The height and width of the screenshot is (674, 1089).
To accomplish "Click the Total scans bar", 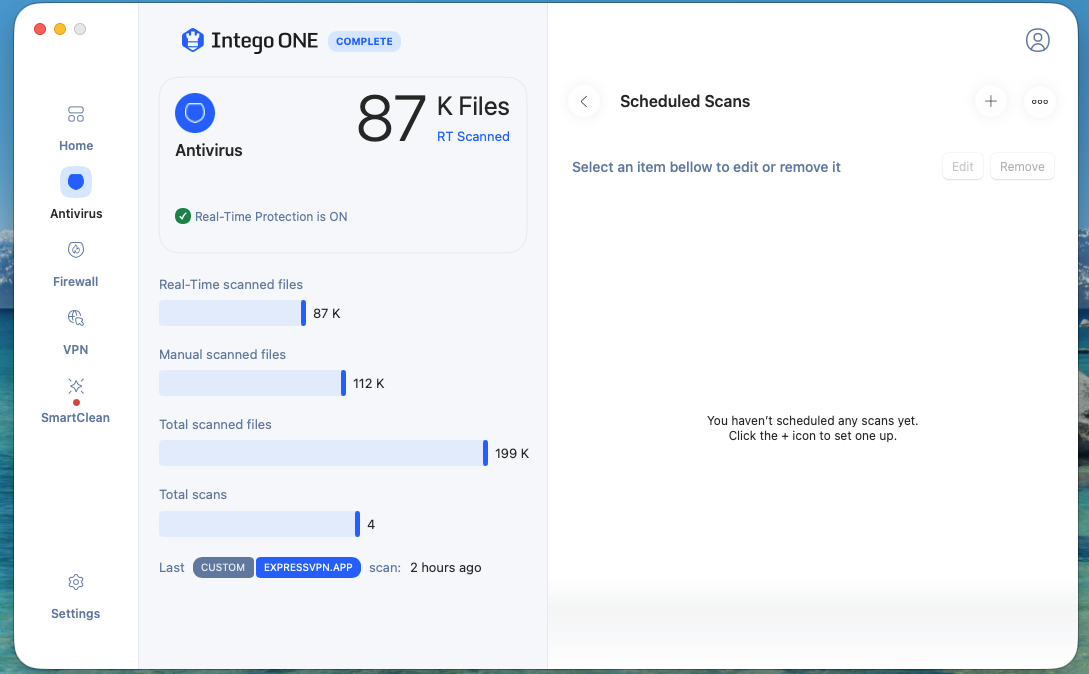I will coord(260,524).
